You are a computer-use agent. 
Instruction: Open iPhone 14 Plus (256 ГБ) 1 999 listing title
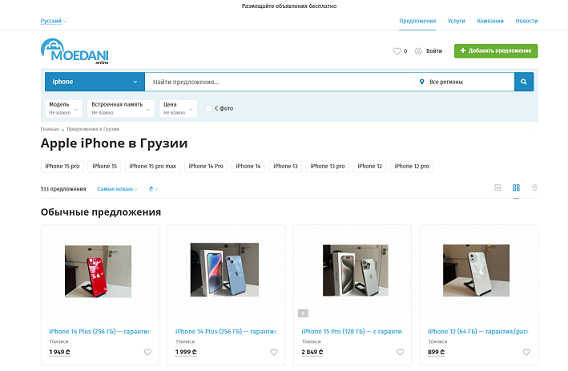tap(226, 331)
